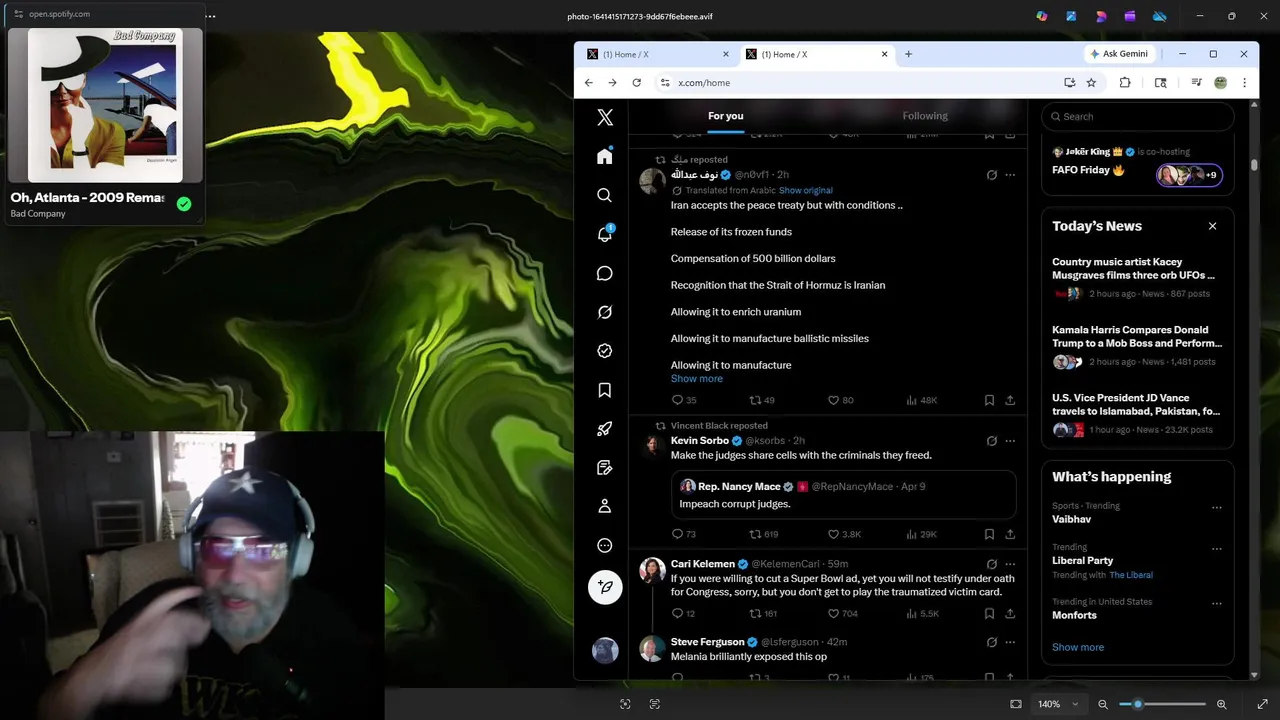Viewport: 1280px width, 720px height.
Task: Go back in the browser
Action: pos(589,83)
